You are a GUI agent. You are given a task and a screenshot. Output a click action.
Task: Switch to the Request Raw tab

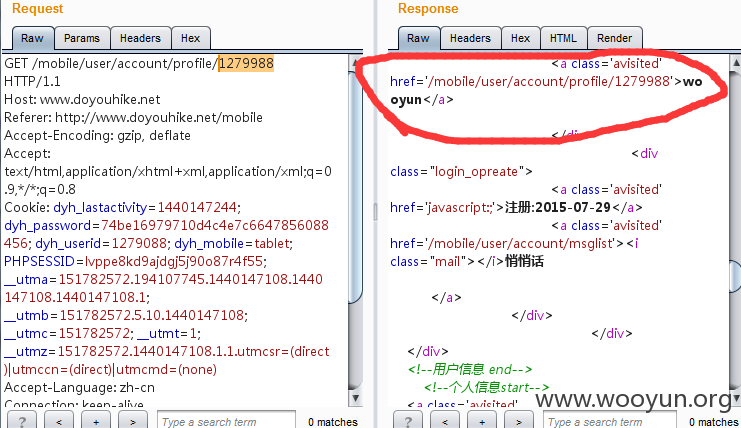tap(32, 38)
